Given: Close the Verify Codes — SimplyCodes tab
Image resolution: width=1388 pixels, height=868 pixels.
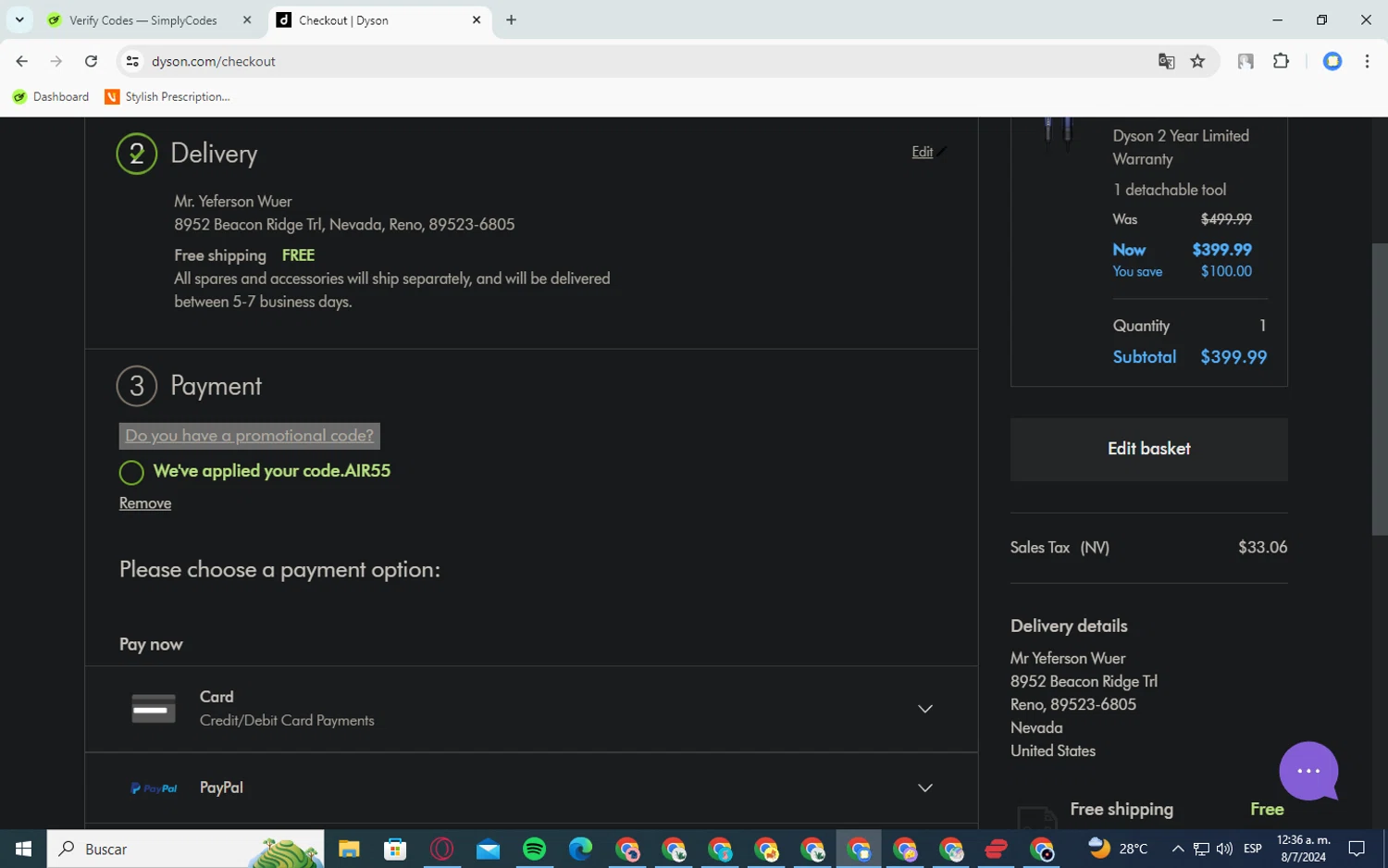Looking at the screenshot, I should [247, 19].
